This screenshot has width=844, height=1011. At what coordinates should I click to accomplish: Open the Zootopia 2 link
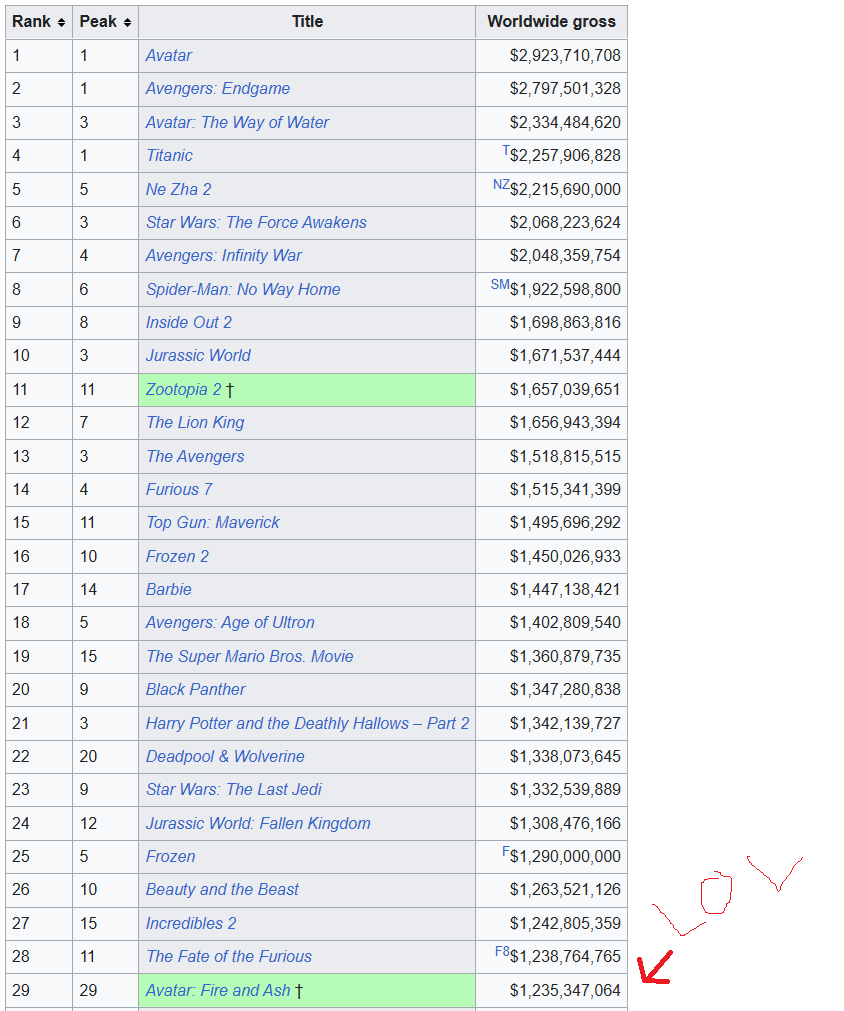(x=184, y=389)
